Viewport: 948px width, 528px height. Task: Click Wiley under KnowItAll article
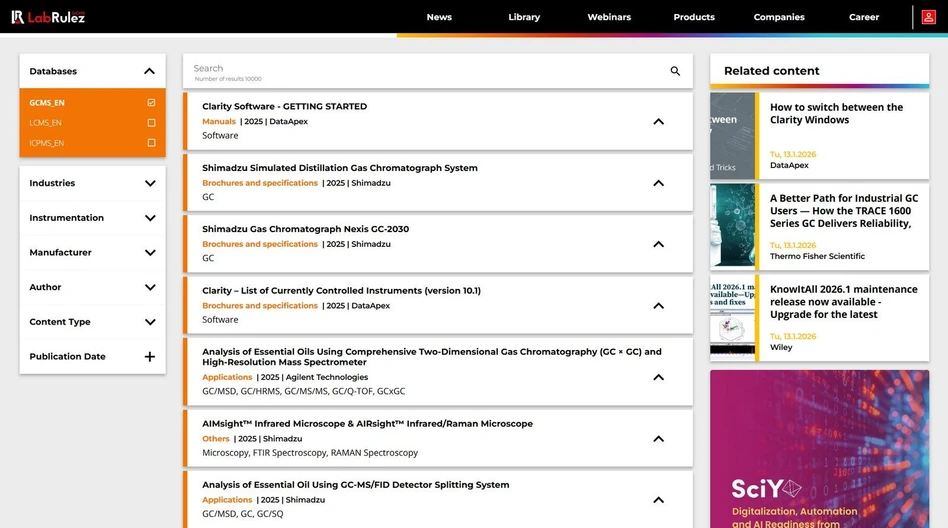click(x=781, y=347)
